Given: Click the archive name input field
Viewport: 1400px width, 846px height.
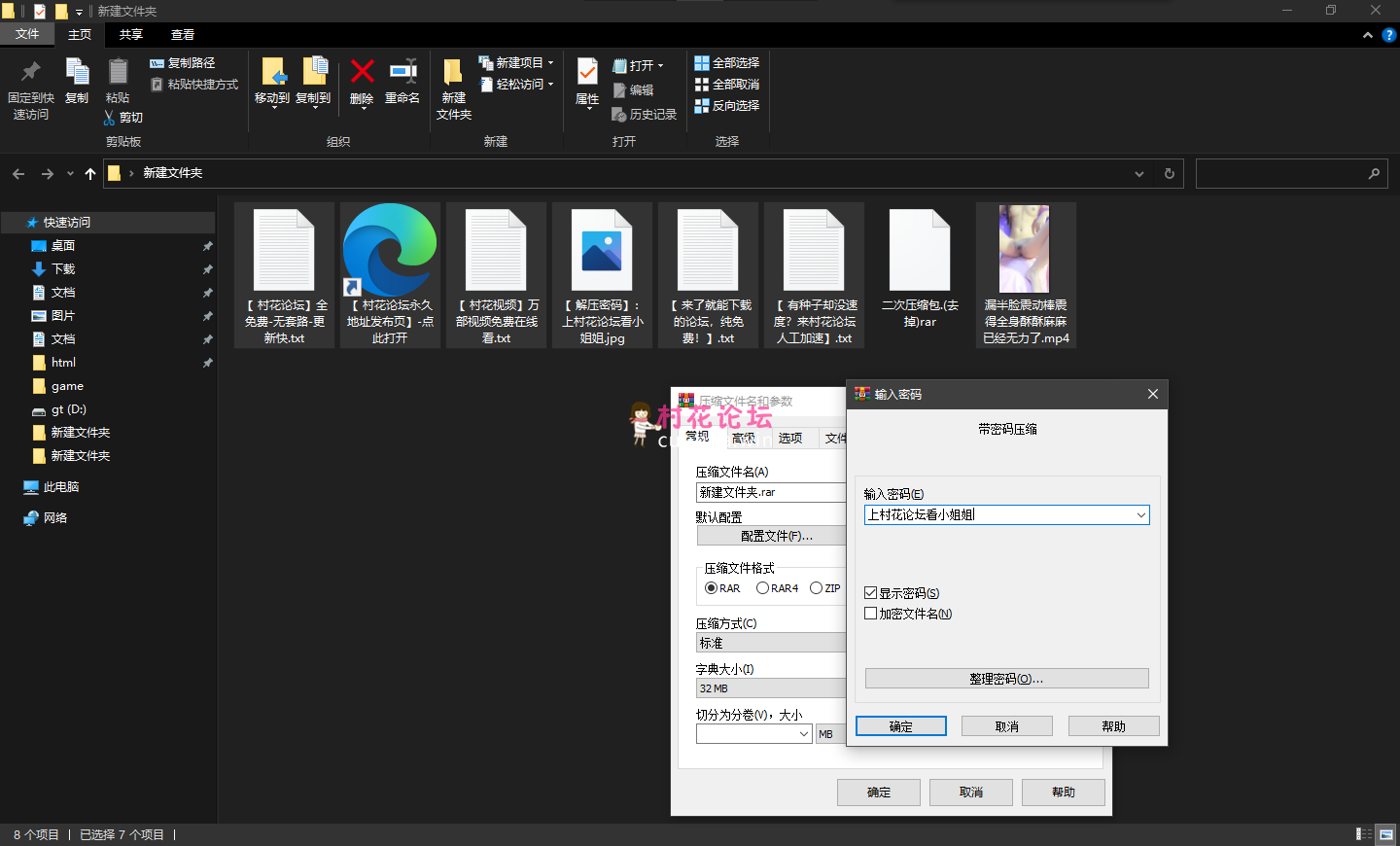Looking at the screenshot, I should click(770, 493).
